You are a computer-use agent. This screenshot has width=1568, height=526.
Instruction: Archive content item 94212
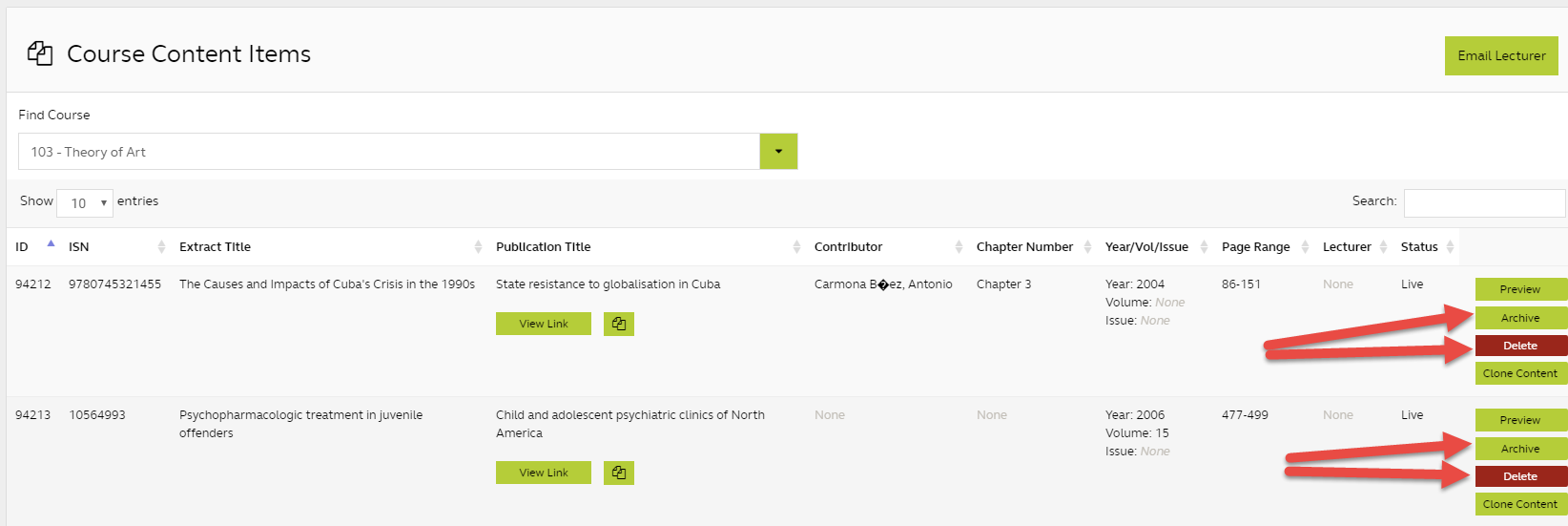(x=1520, y=318)
